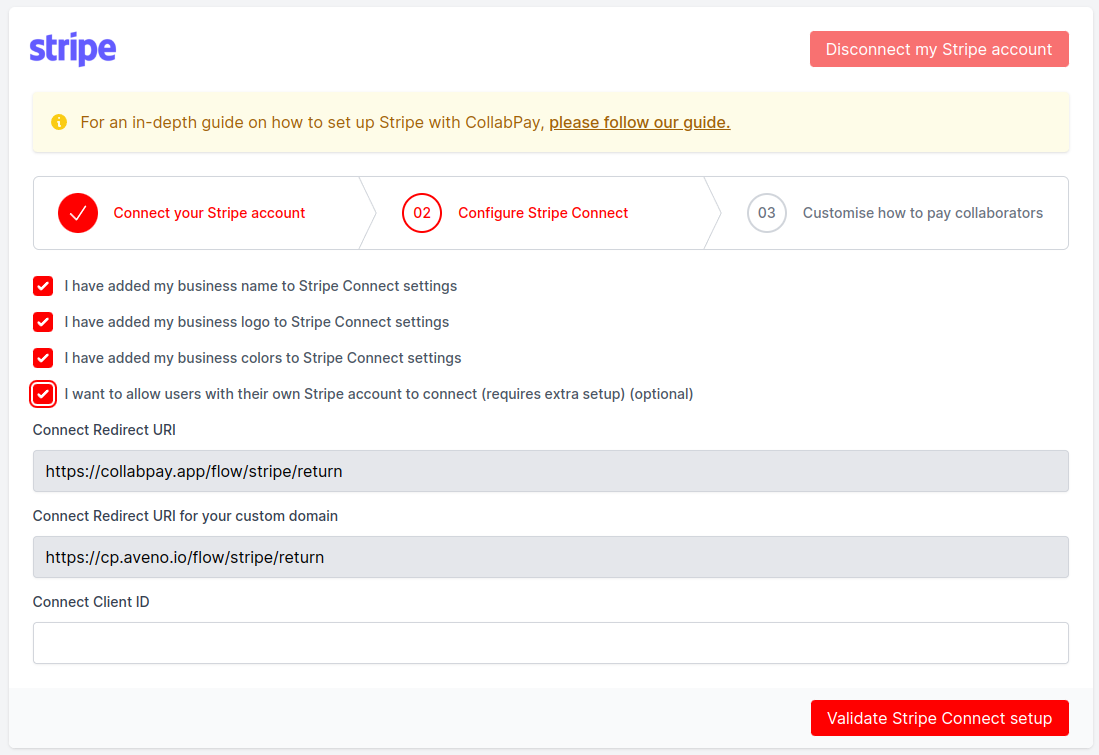Screen dimensions: 1099x755
Task: Click the custom domain redirect URI field
Action: tap(550, 557)
